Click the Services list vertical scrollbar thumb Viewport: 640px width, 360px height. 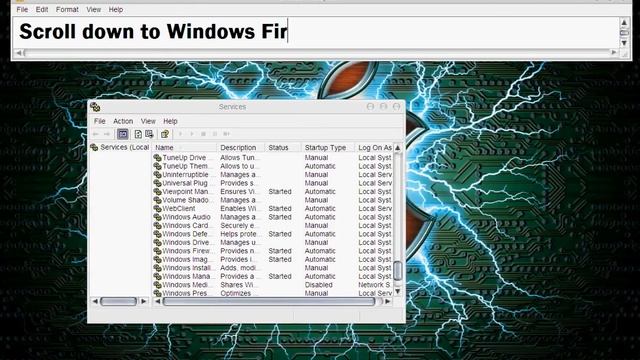click(x=398, y=270)
